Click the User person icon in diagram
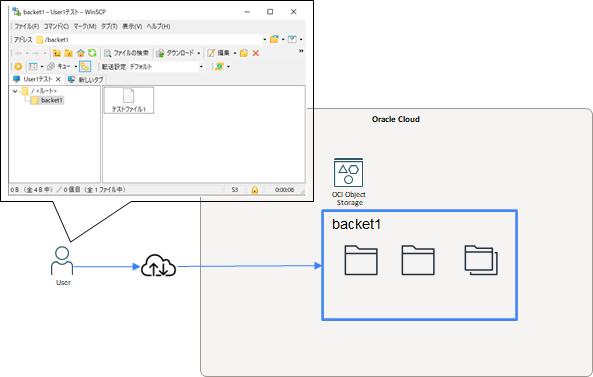 pos(62,261)
